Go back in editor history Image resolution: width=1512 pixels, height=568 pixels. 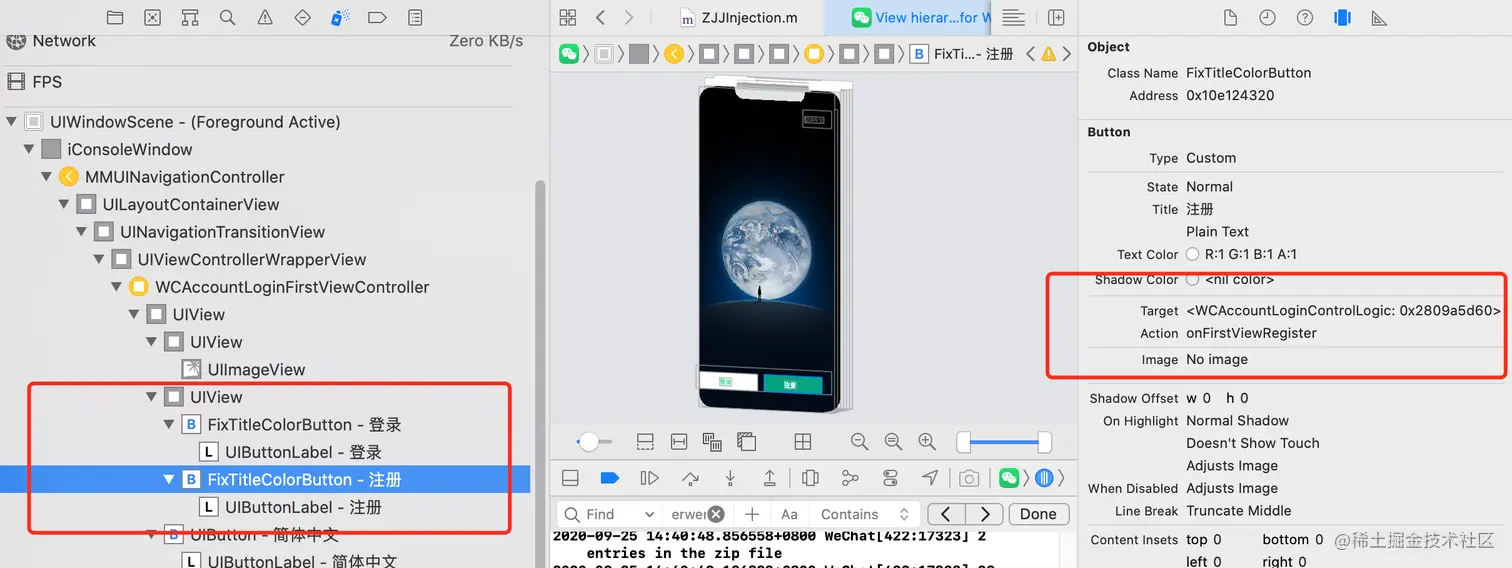pos(600,17)
